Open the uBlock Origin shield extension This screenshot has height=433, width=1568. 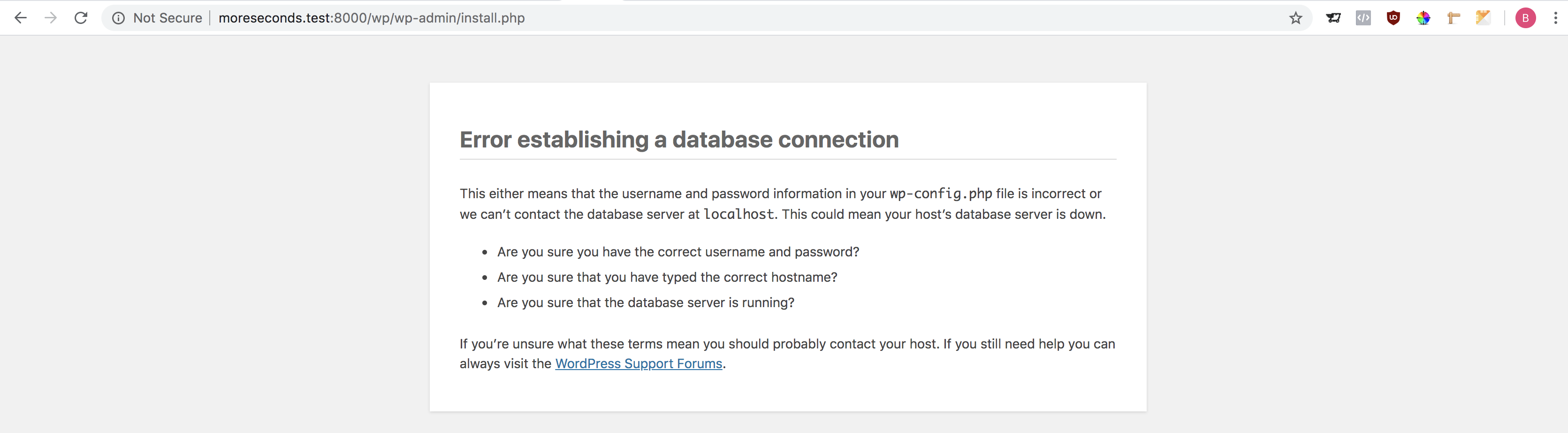[x=1393, y=18]
